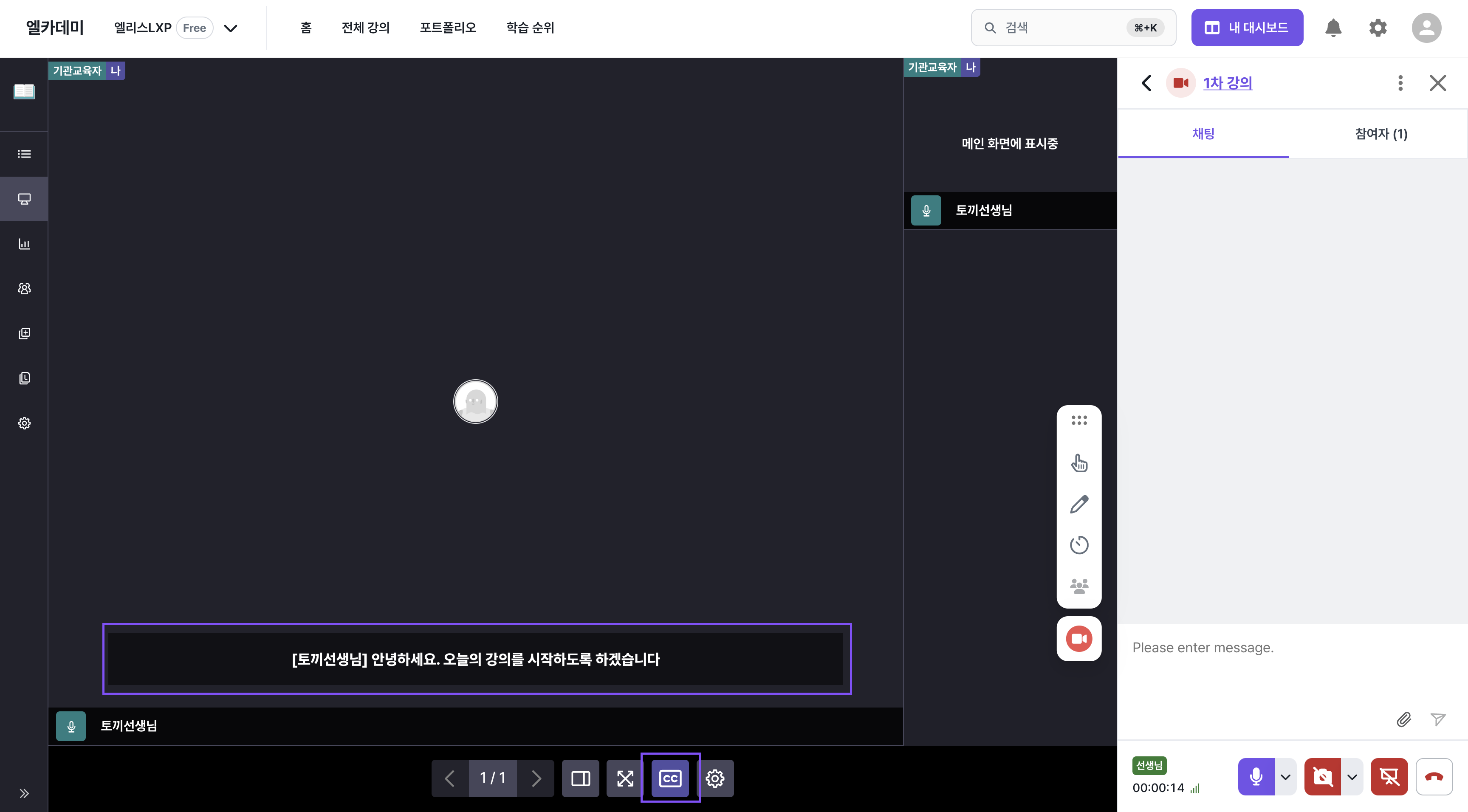Image resolution: width=1468 pixels, height=812 pixels.
Task: Click the avatar in the main video area
Action: (x=475, y=401)
